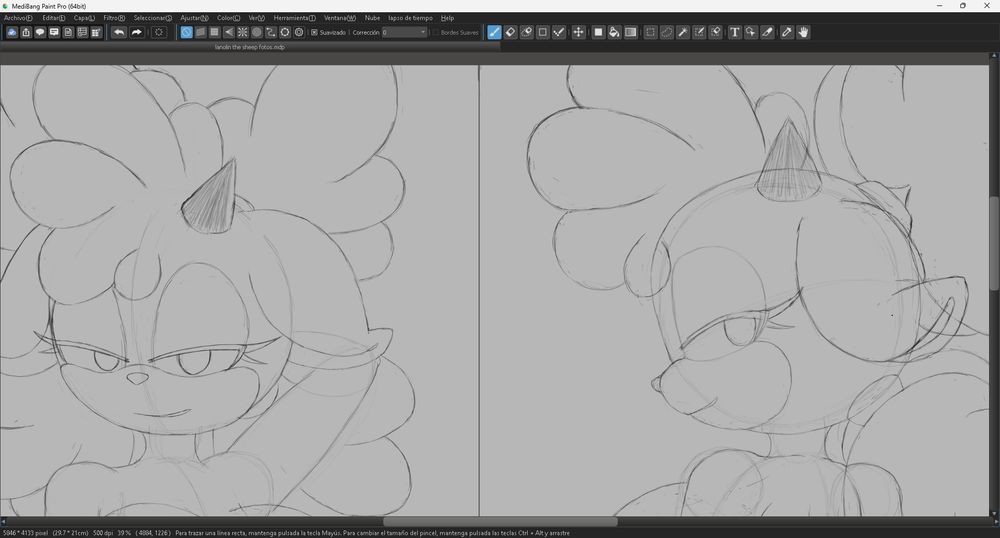Click the cloud save icon in toolbar

(x=11, y=32)
